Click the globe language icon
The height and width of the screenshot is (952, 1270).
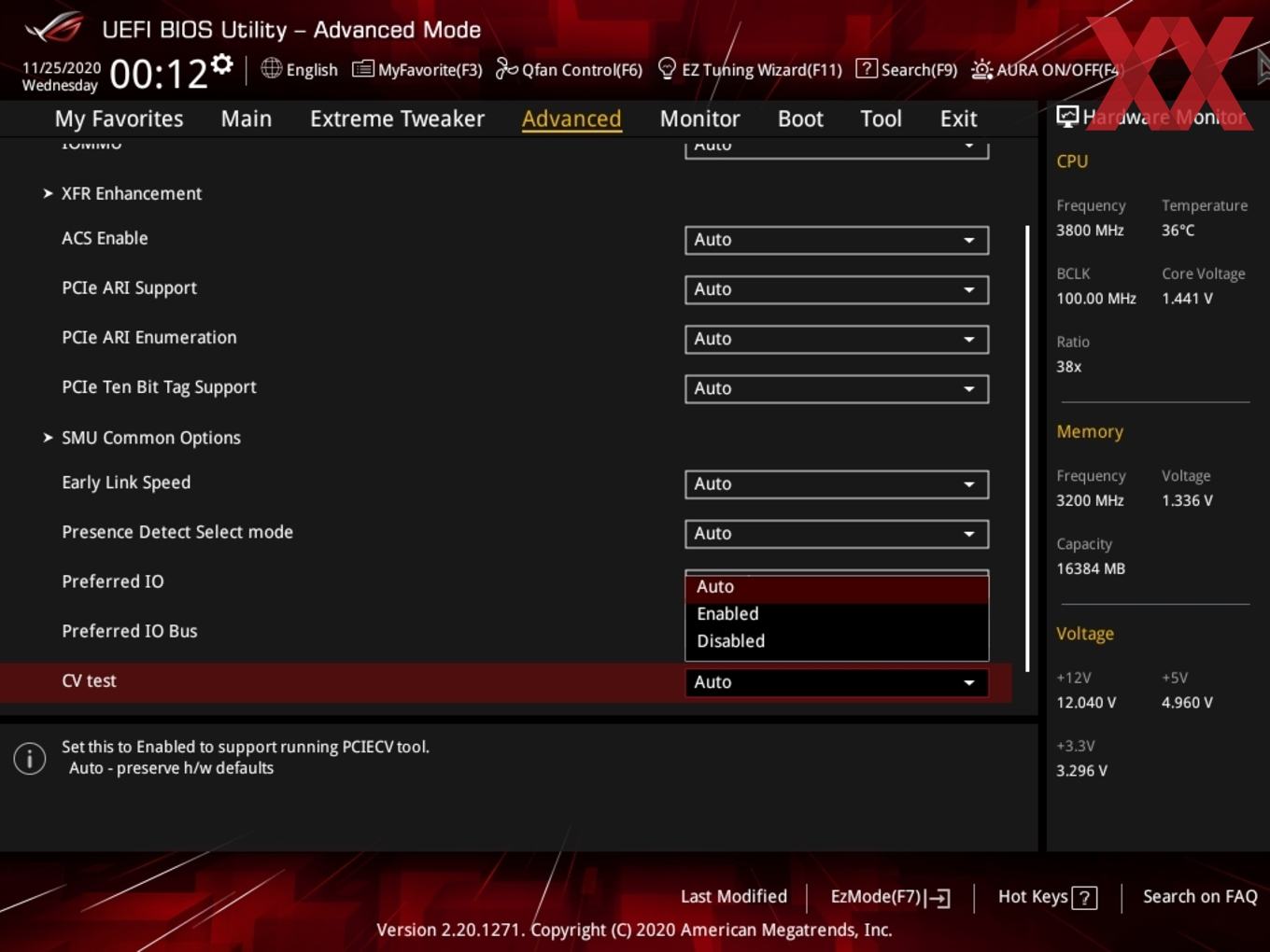click(x=271, y=68)
